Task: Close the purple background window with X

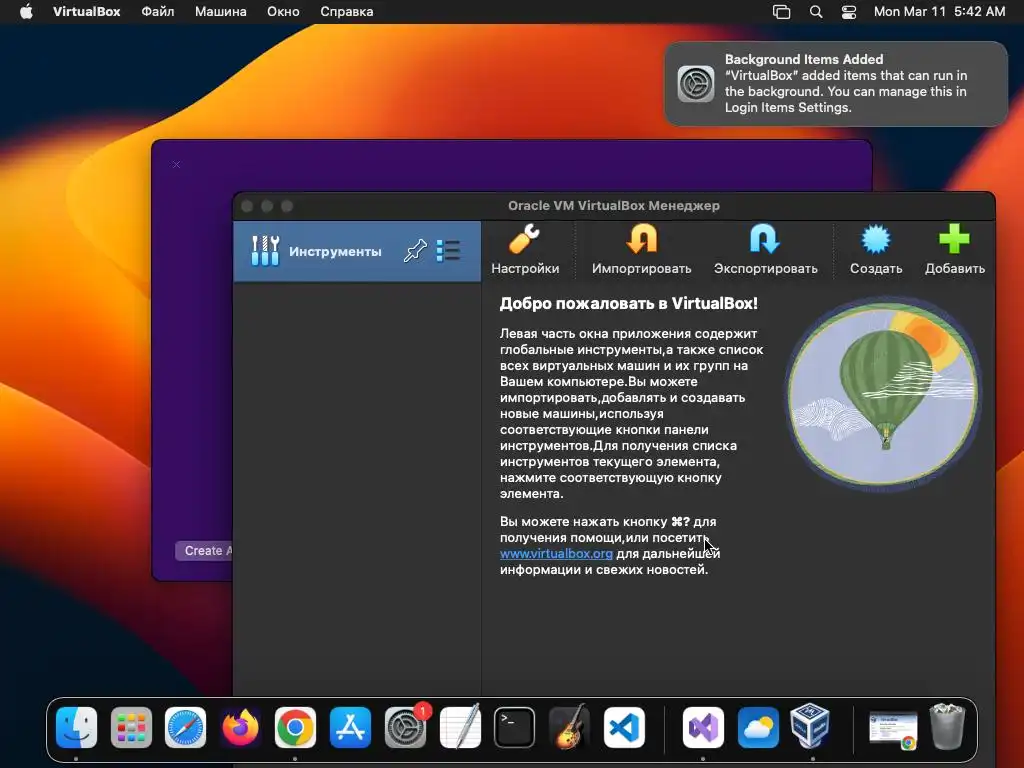Action: click(x=176, y=165)
